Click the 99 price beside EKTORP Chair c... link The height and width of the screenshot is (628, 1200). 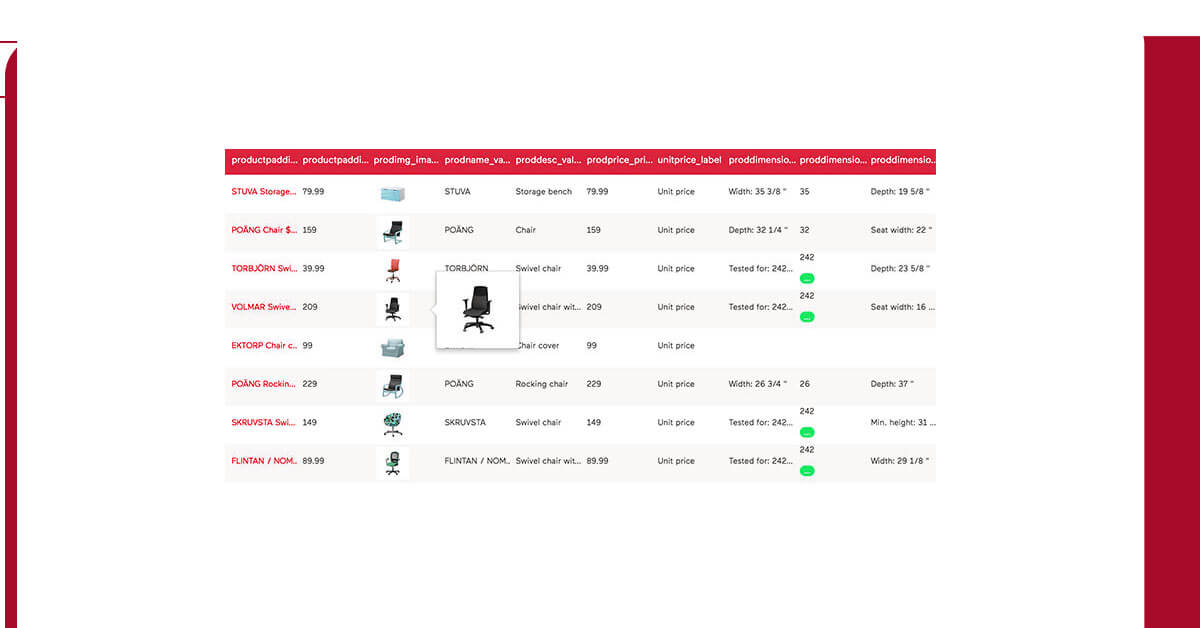click(x=308, y=345)
